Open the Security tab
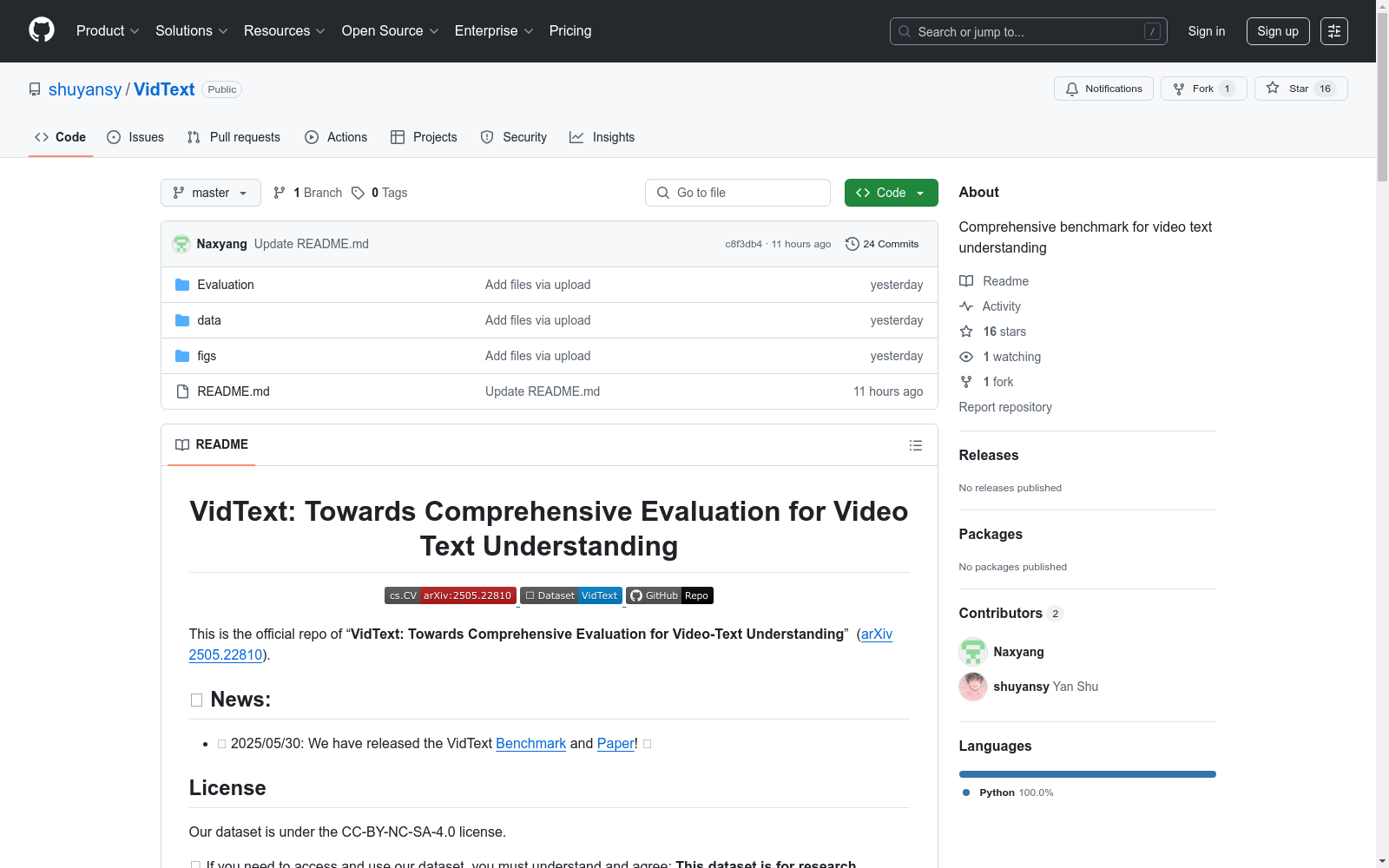 [x=514, y=137]
